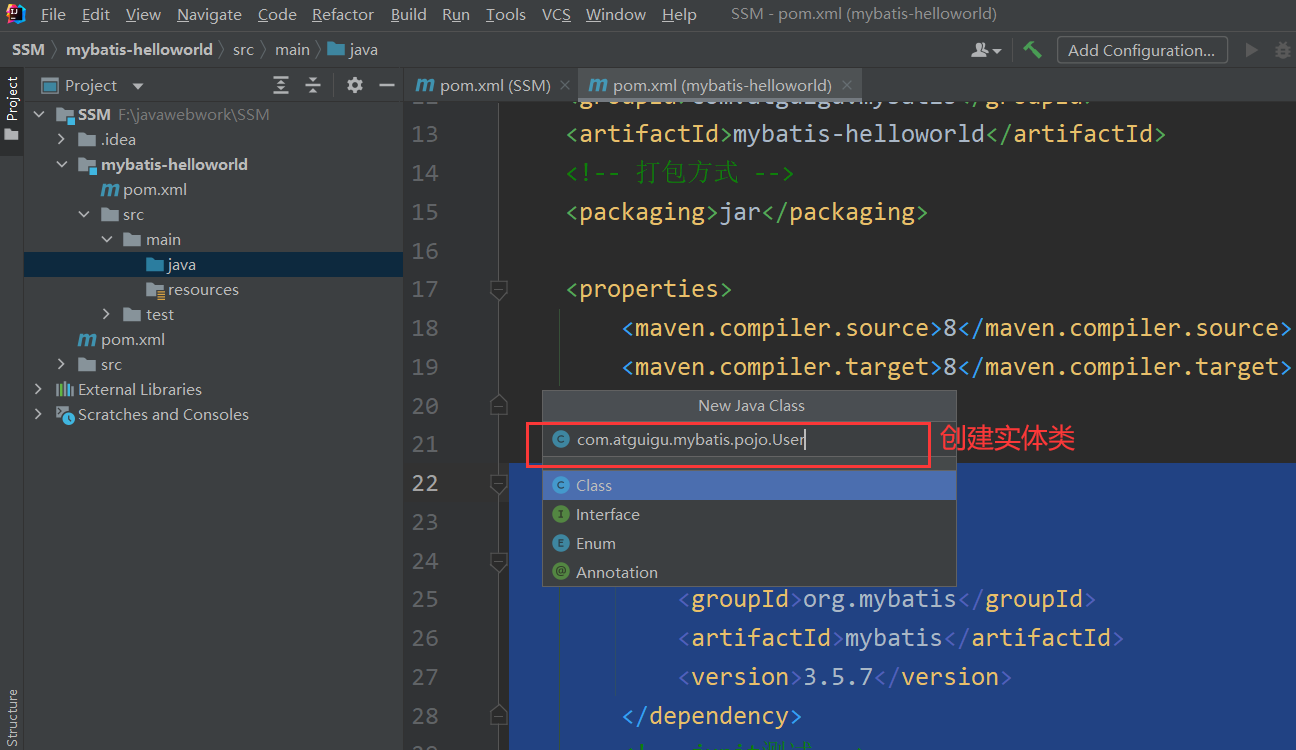
Task: Open Project panel settings gear
Action: 355,85
